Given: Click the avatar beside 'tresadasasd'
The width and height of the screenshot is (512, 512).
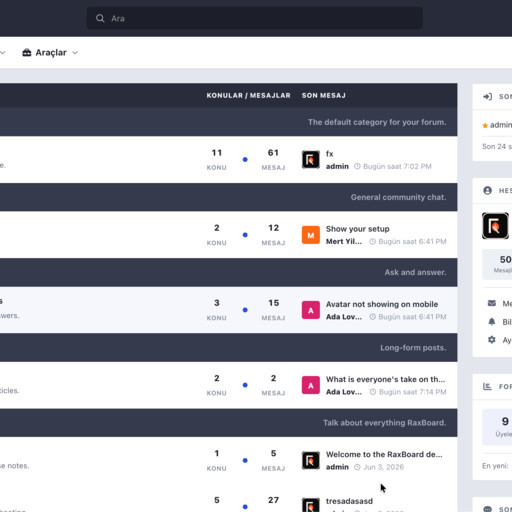Looking at the screenshot, I should (x=311, y=505).
